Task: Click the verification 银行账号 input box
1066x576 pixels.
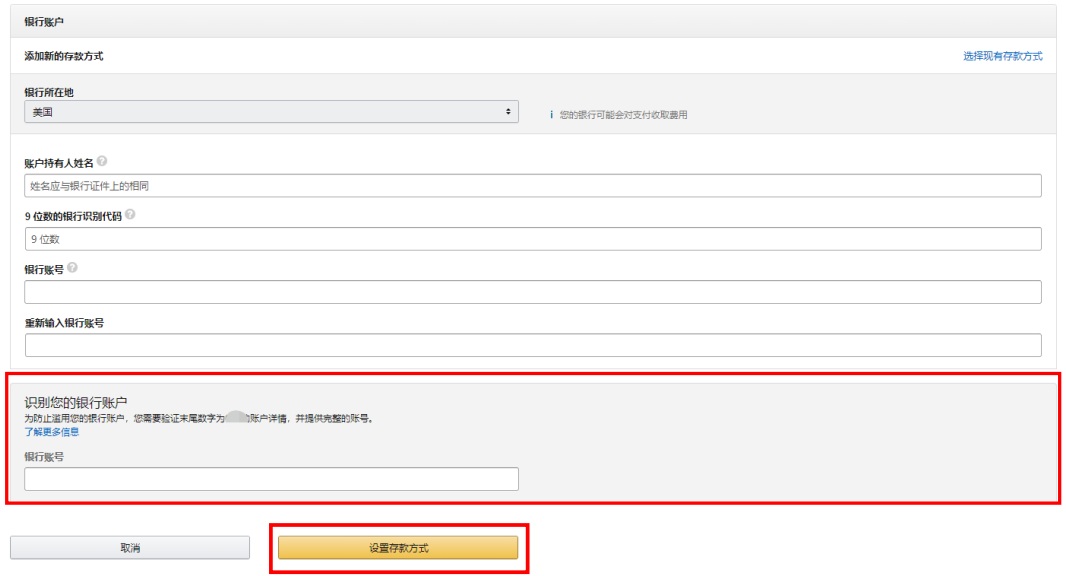Action: pos(270,478)
